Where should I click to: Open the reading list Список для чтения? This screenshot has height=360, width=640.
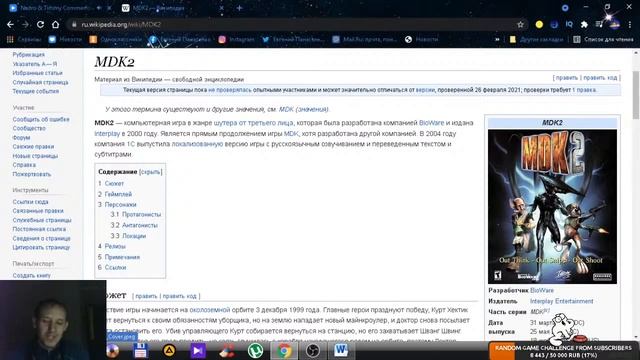(x=603, y=40)
